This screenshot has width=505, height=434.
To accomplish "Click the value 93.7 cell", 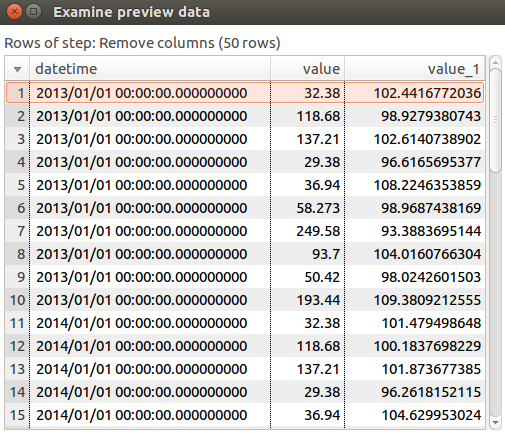I will click(x=307, y=254).
